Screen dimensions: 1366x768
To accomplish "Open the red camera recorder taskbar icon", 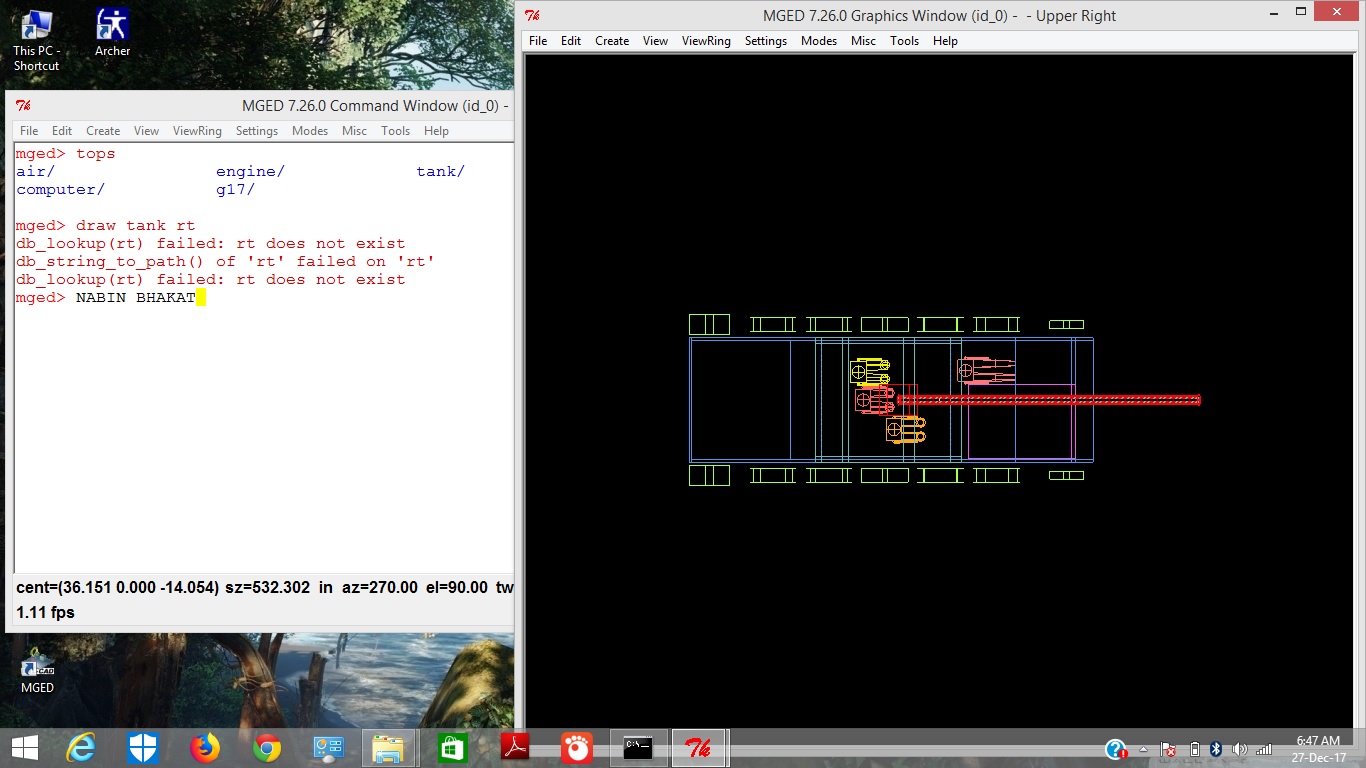I will point(576,748).
